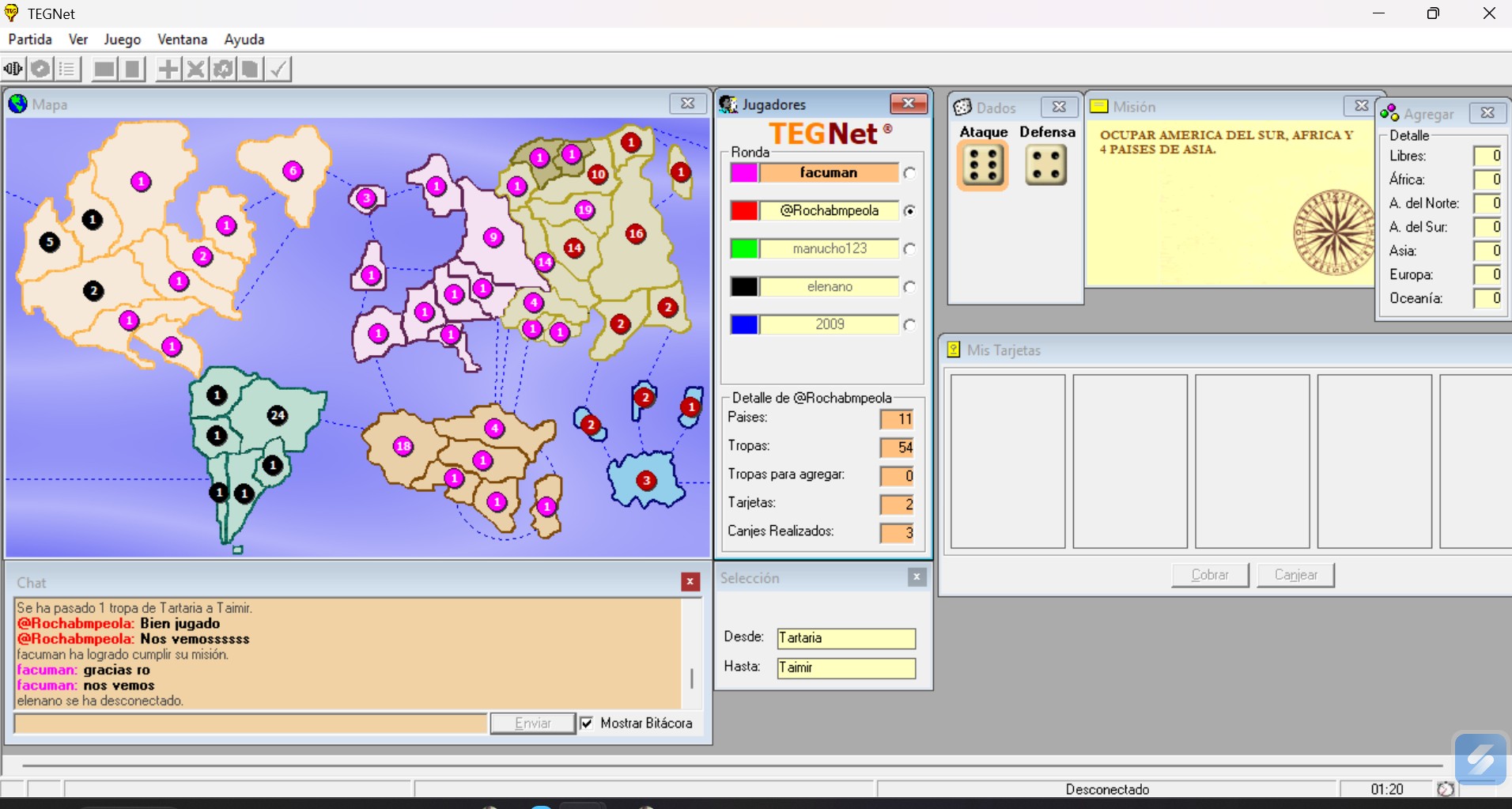Click the checkmark end-turn toolbar icon
Viewport: 1512px width, 809px height.
pyautogui.click(x=278, y=70)
